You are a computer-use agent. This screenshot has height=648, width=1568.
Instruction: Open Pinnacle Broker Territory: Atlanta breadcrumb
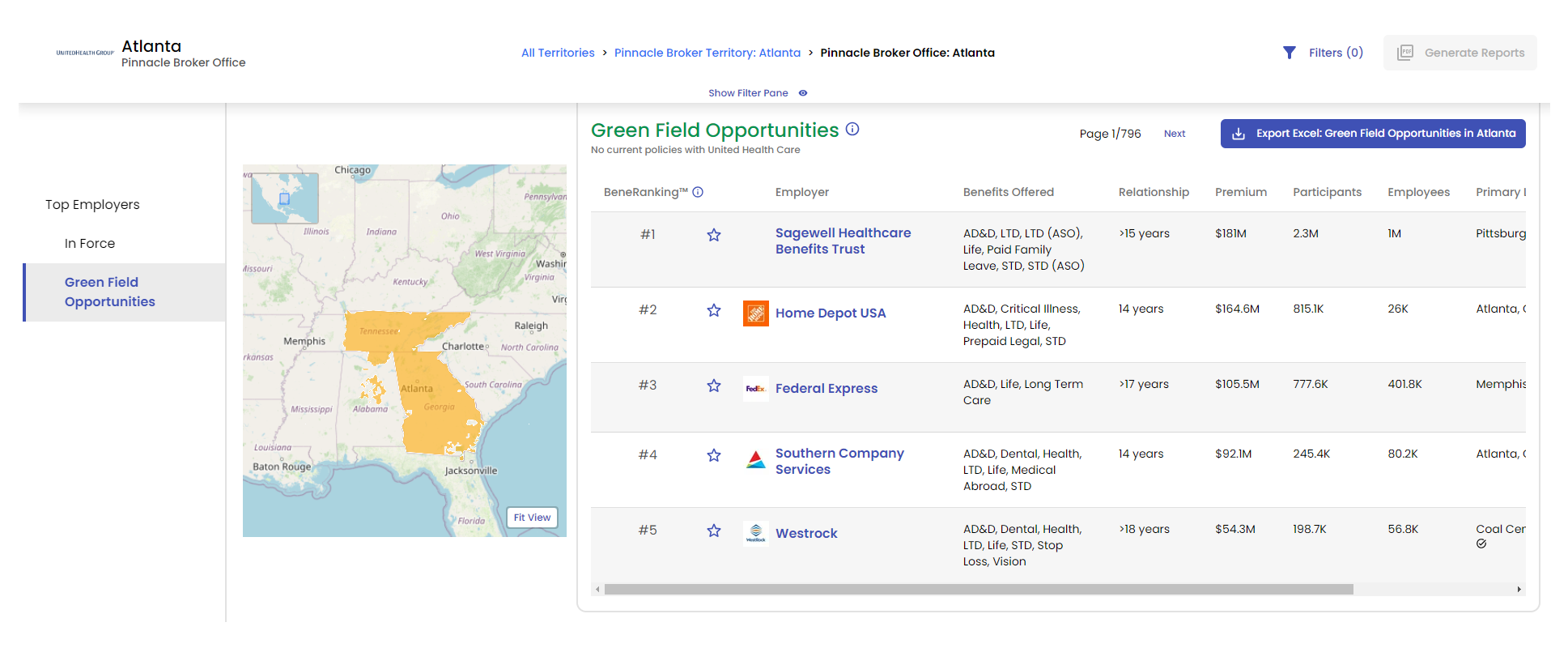(x=708, y=53)
